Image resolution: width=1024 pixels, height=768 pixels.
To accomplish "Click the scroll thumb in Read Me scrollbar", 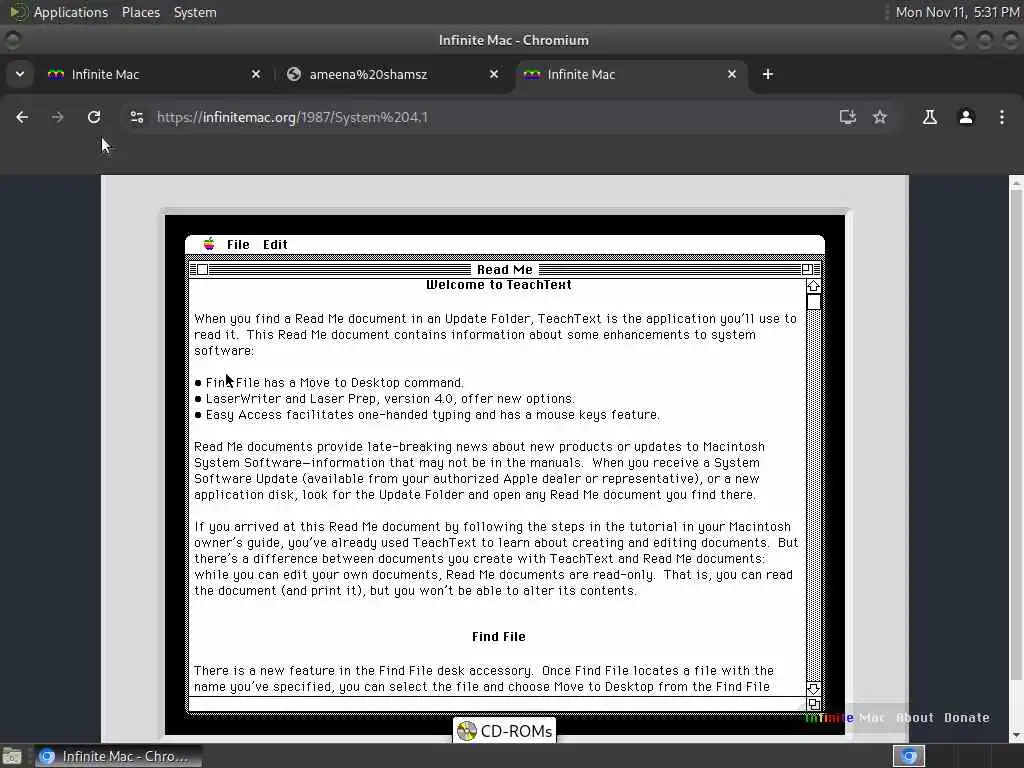I will pyautogui.click(x=813, y=302).
